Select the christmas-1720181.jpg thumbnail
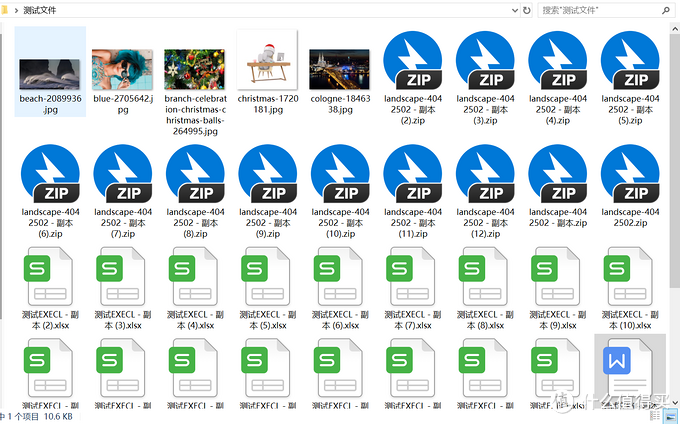This screenshot has width=680, height=424. click(x=267, y=59)
